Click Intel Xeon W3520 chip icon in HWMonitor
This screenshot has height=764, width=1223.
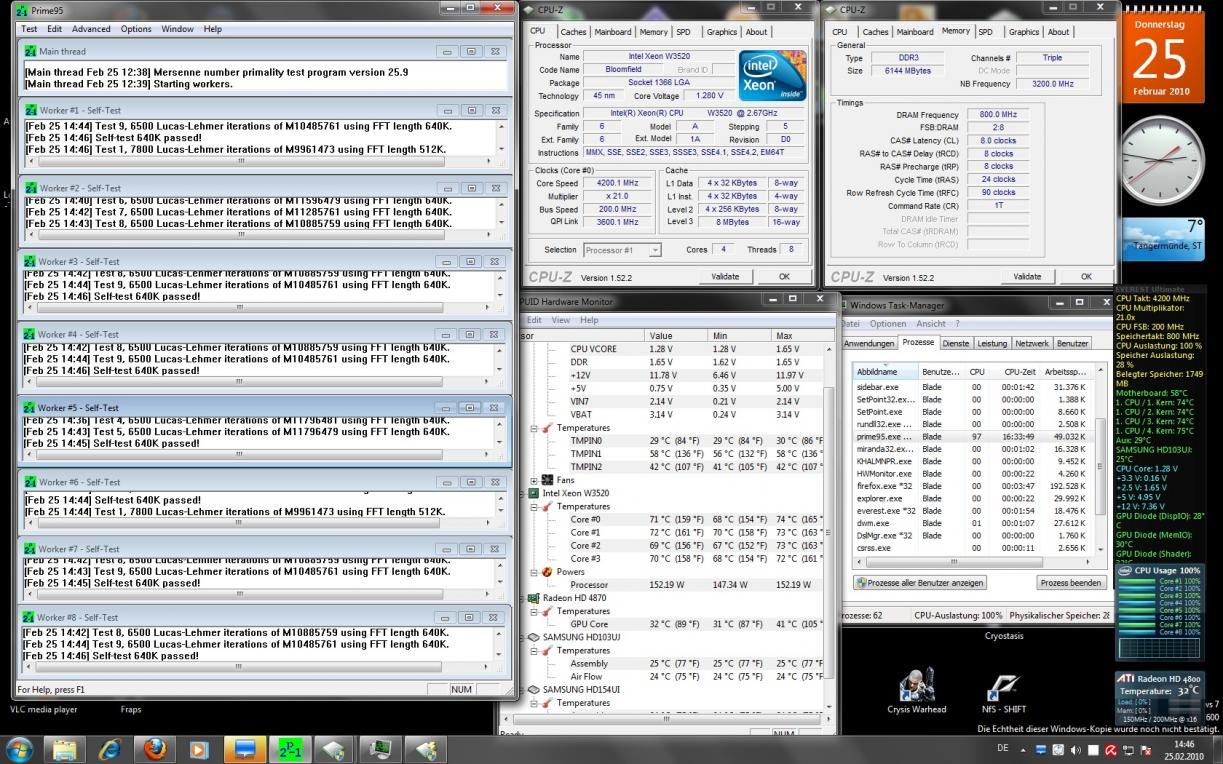pos(533,493)
